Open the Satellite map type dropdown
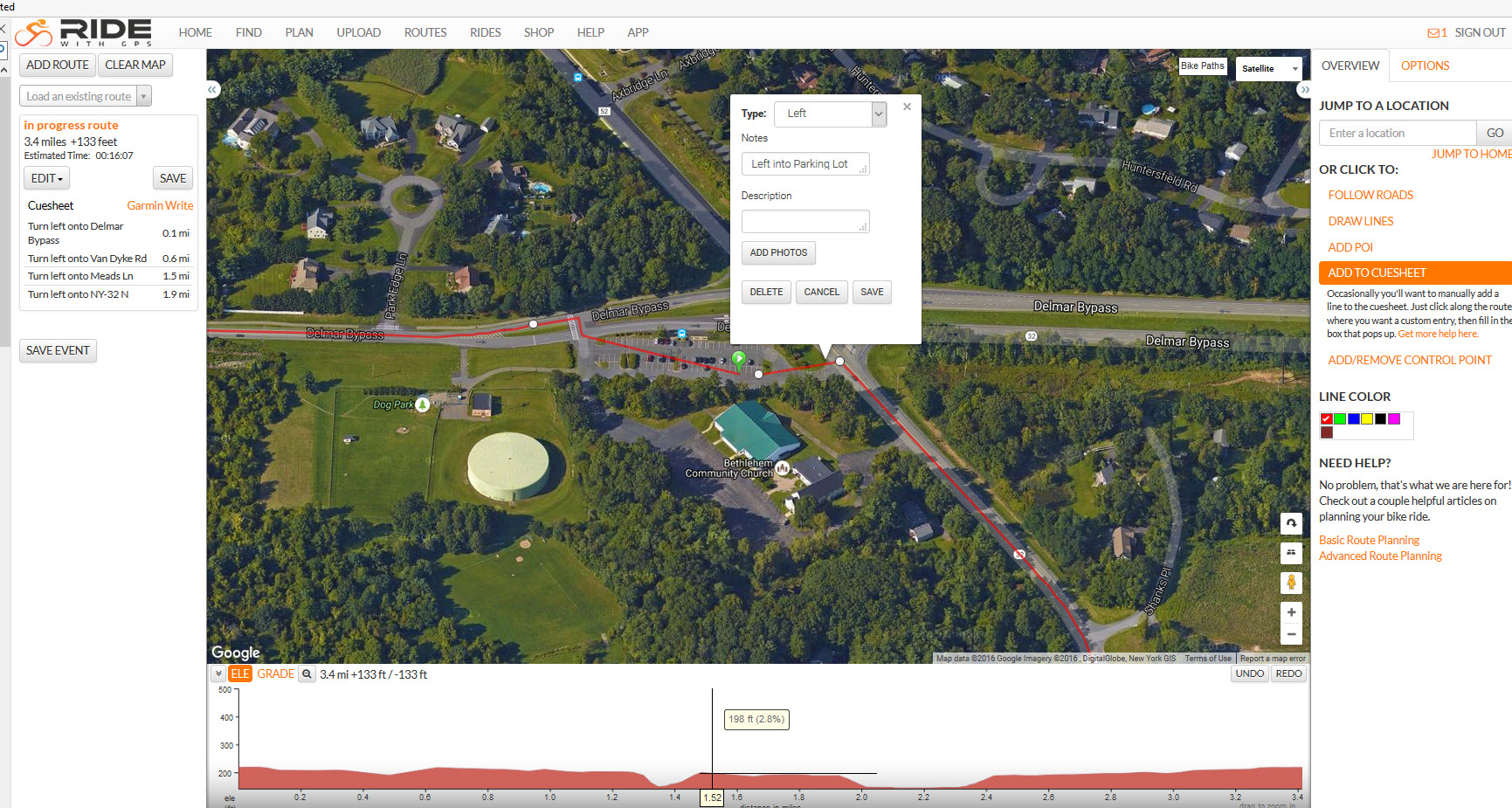 tap(1269, 68)
